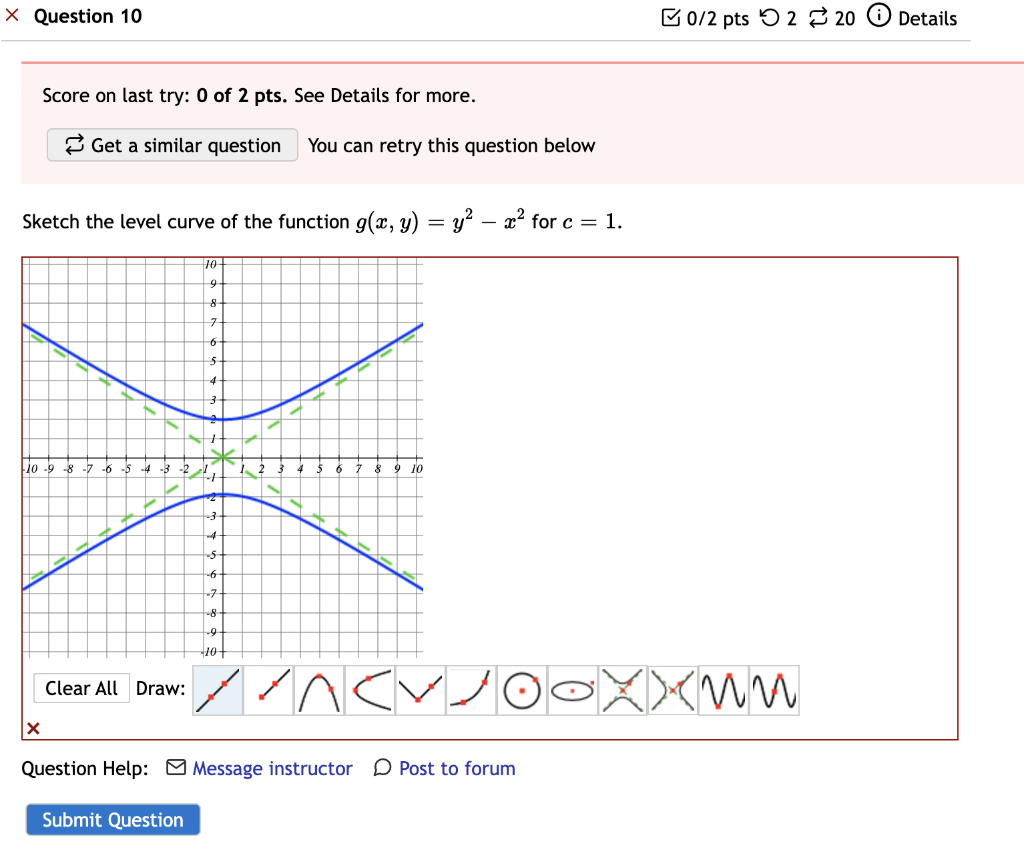
Task: Click the attempts refresh icon showing 20
Action: (x=820, y=17)
